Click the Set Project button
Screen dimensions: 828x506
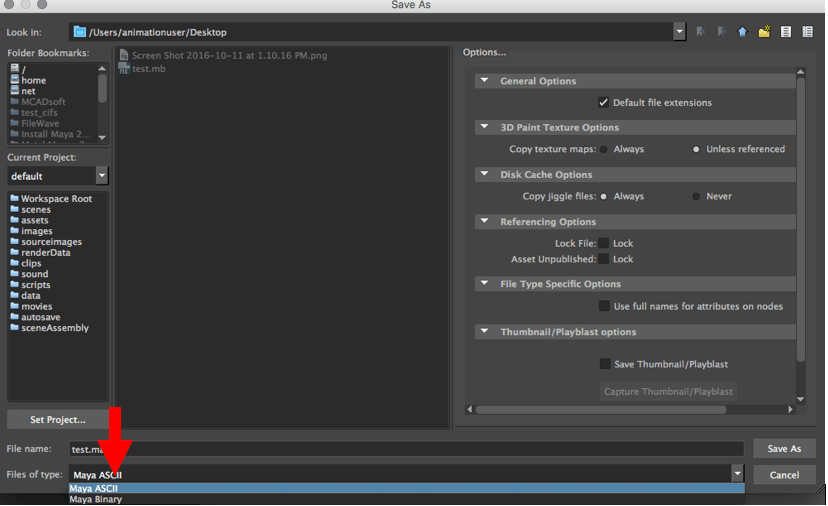[58, 419]
